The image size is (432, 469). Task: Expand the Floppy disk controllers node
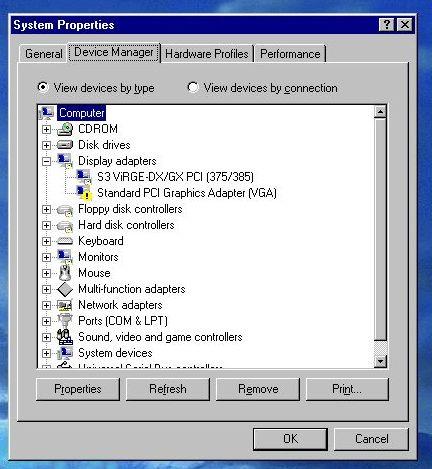pos(46,209)
